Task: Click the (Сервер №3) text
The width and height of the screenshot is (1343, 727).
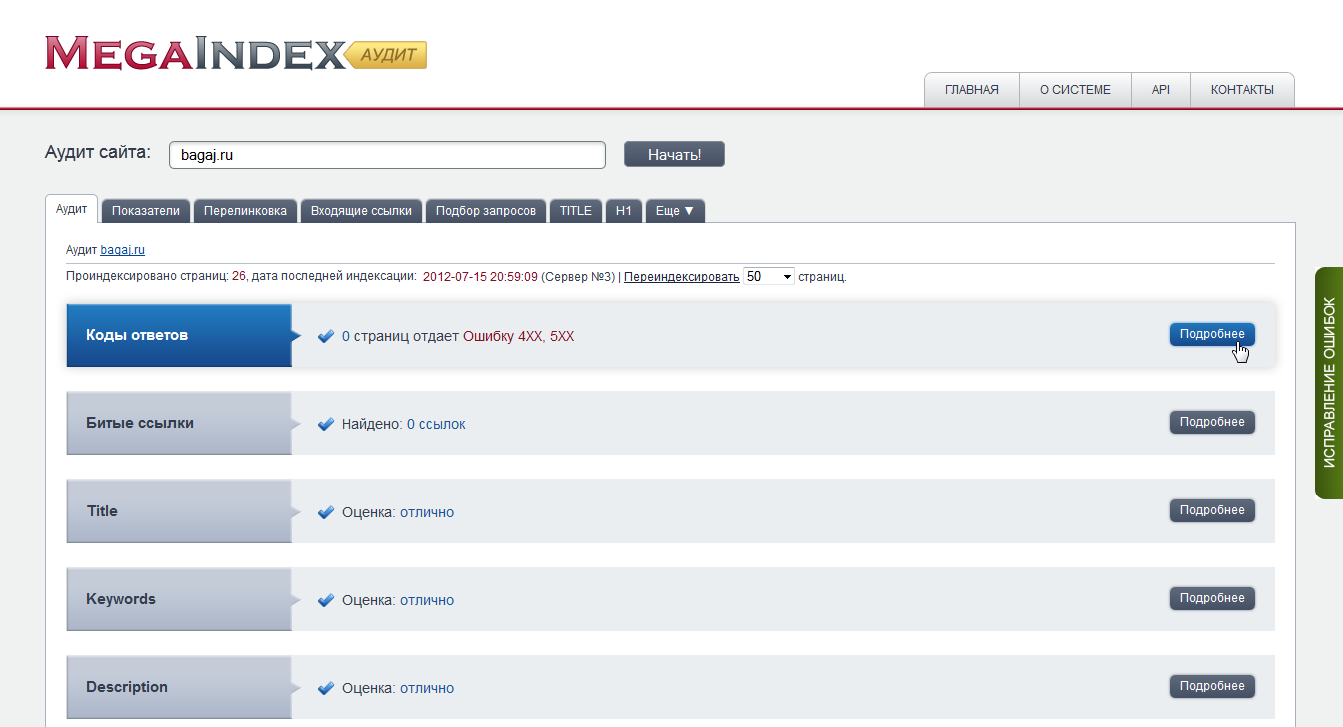Action: [578, 277]
